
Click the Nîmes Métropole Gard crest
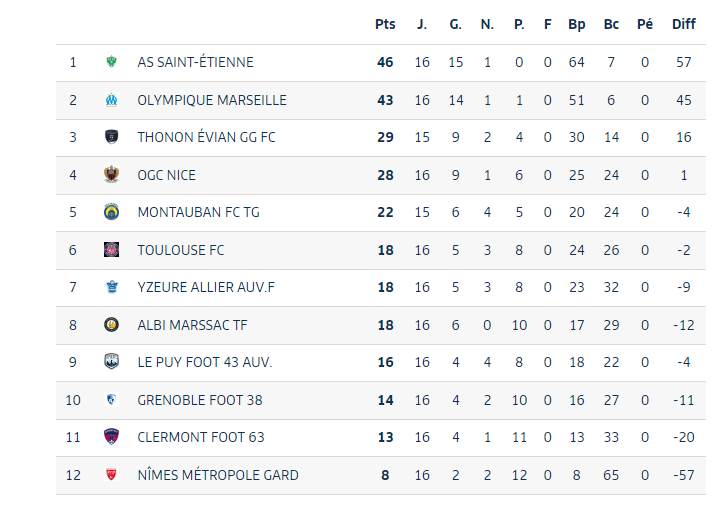(111, 475)
